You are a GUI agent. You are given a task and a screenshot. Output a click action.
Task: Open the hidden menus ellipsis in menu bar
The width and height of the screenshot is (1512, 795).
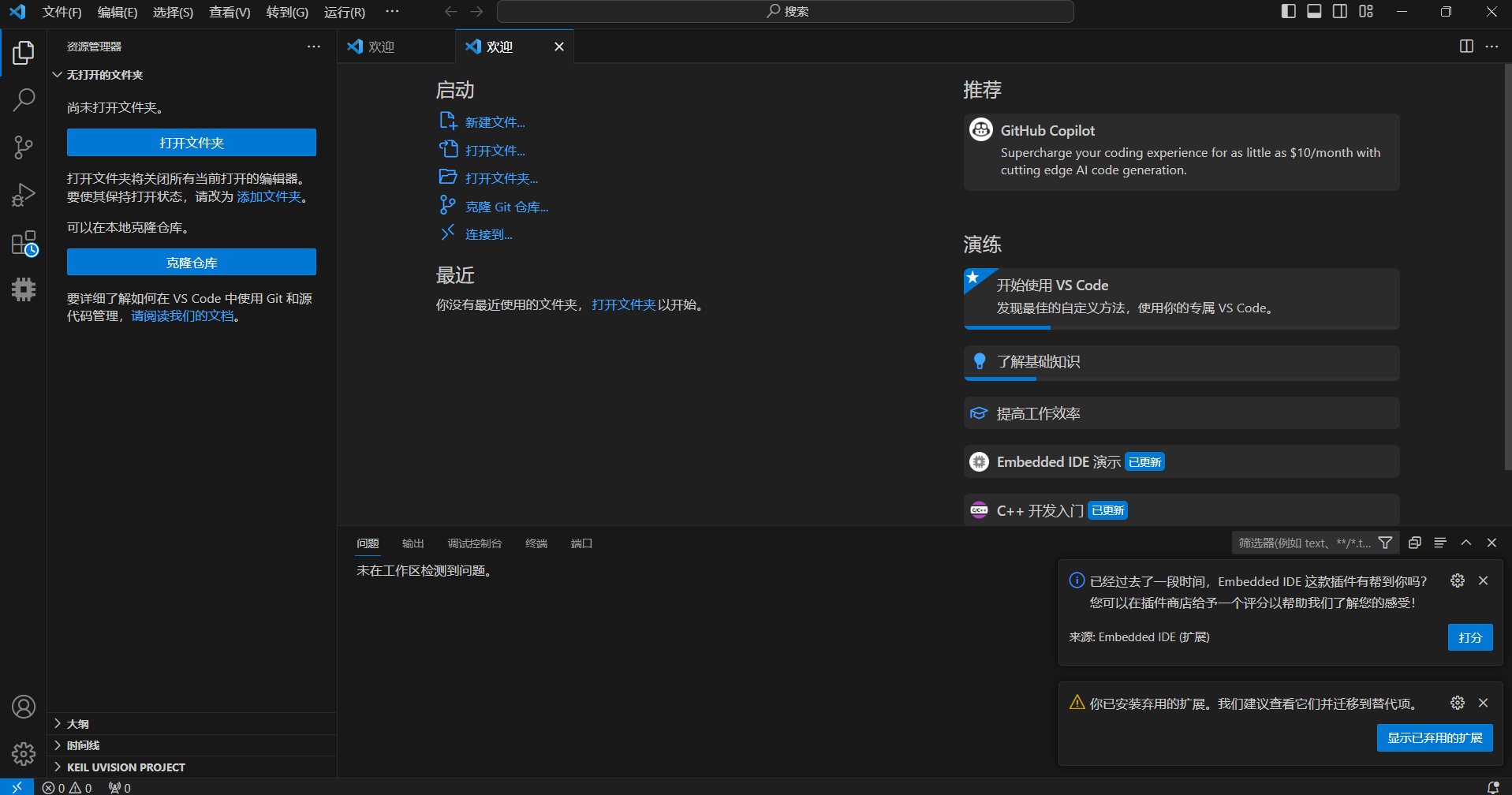[392, 11]
